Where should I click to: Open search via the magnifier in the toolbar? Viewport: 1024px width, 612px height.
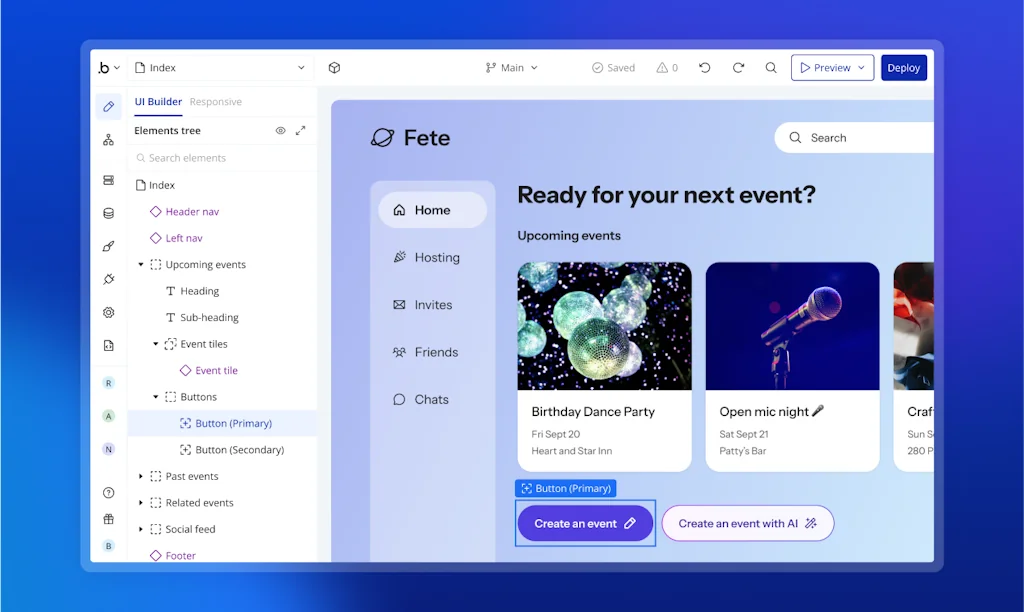[x=770, y=67]
